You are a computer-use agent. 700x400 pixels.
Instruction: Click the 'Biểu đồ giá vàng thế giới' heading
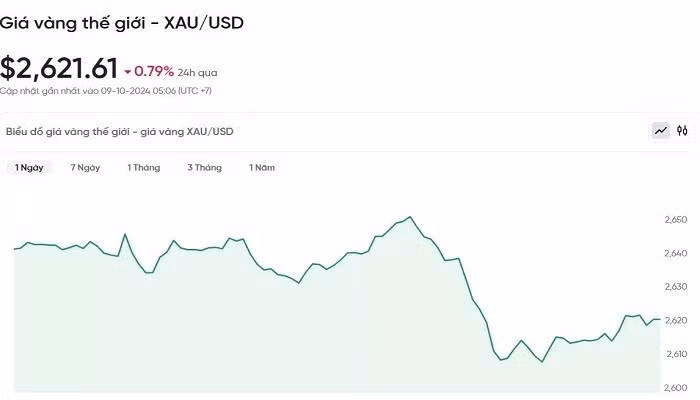point(120,131)
